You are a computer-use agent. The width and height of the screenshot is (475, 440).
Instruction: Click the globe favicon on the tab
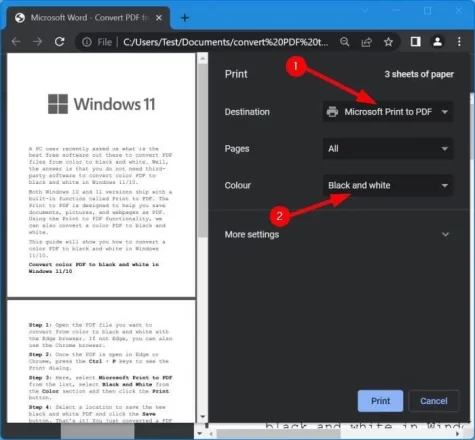tap(20, 18)
